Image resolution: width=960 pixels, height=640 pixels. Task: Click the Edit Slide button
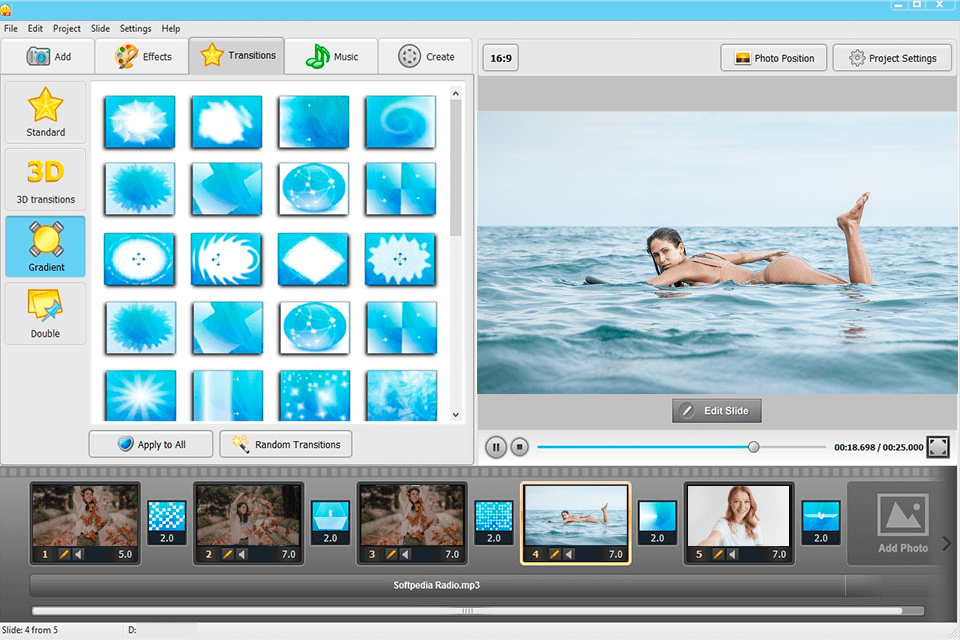[717, 411]
